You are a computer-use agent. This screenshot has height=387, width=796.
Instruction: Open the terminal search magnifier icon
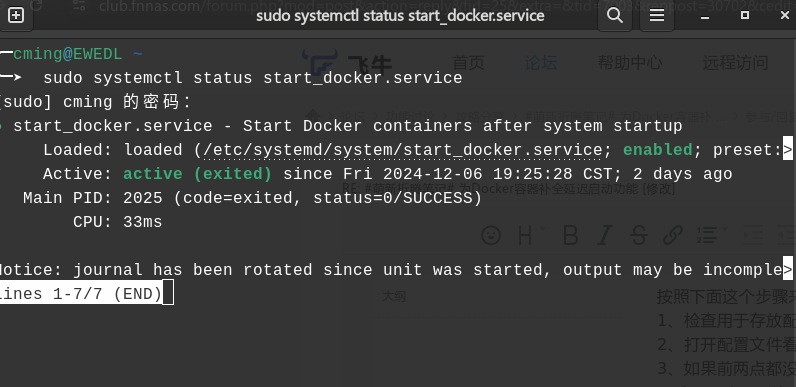pos(615,16)
